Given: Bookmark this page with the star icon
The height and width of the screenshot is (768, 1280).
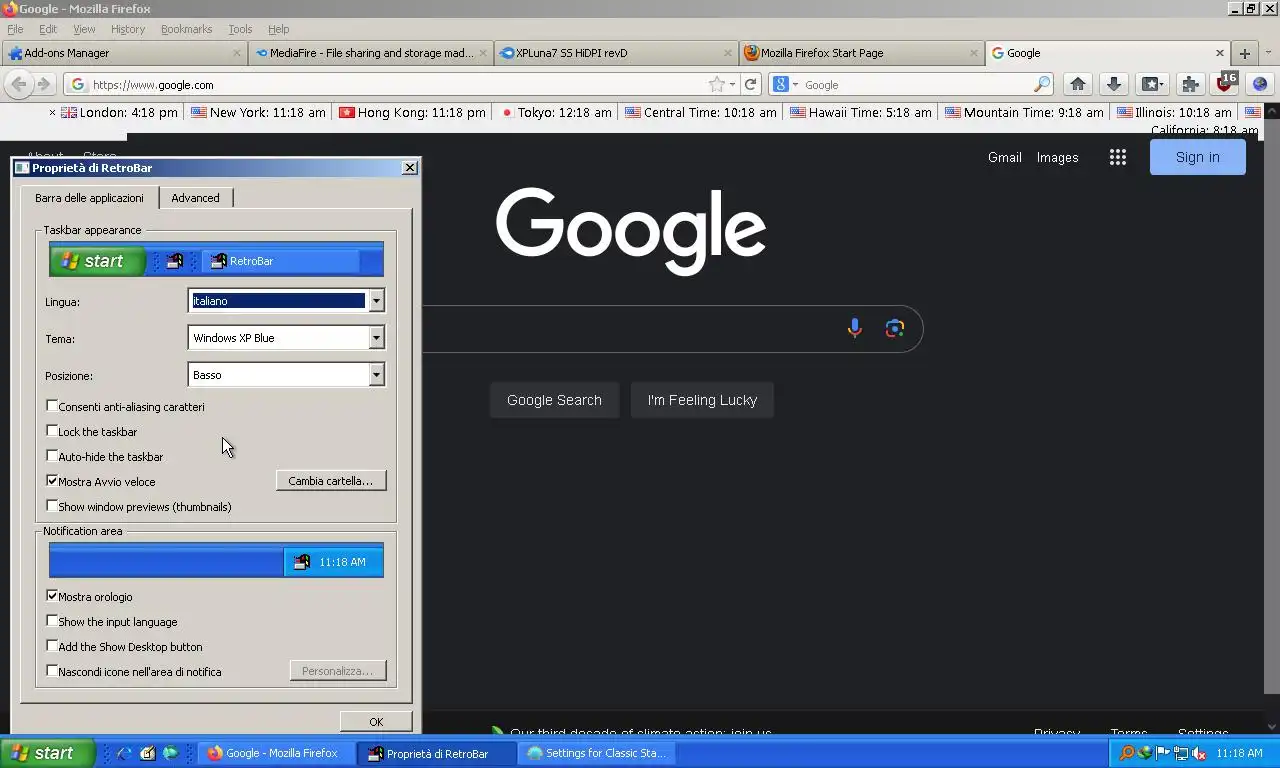Looking at the screenshot, I should click(x=716, y=85).
